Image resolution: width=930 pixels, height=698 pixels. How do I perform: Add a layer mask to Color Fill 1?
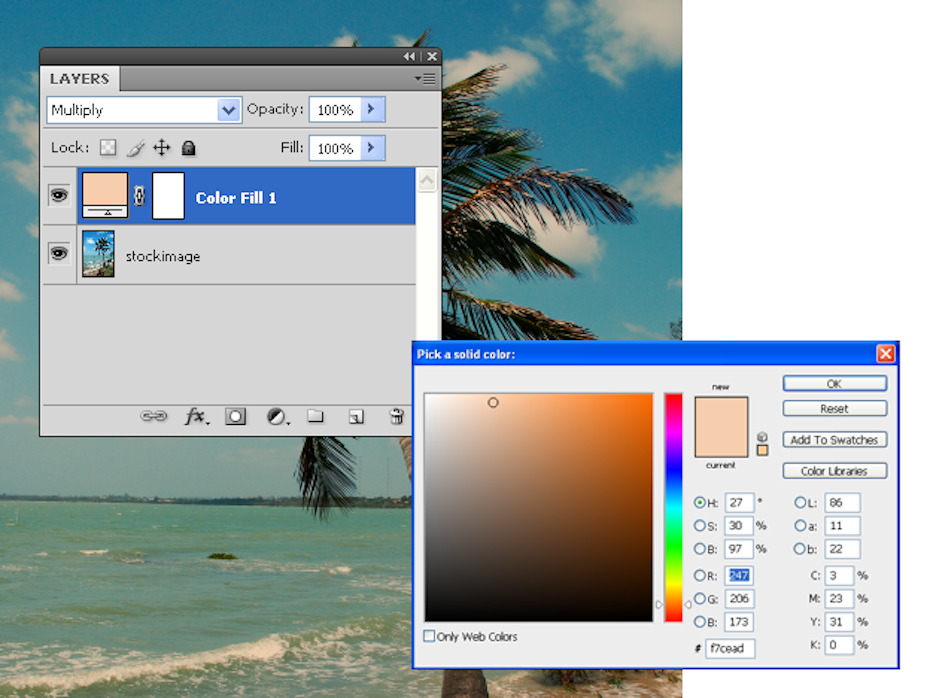(236, 417)
